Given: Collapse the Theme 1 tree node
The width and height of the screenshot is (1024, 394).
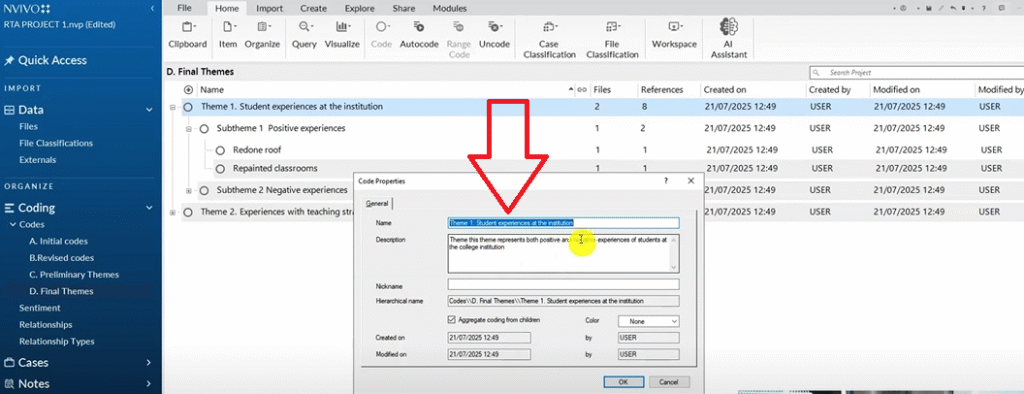Looking at the screenshot, I should 172,107.
